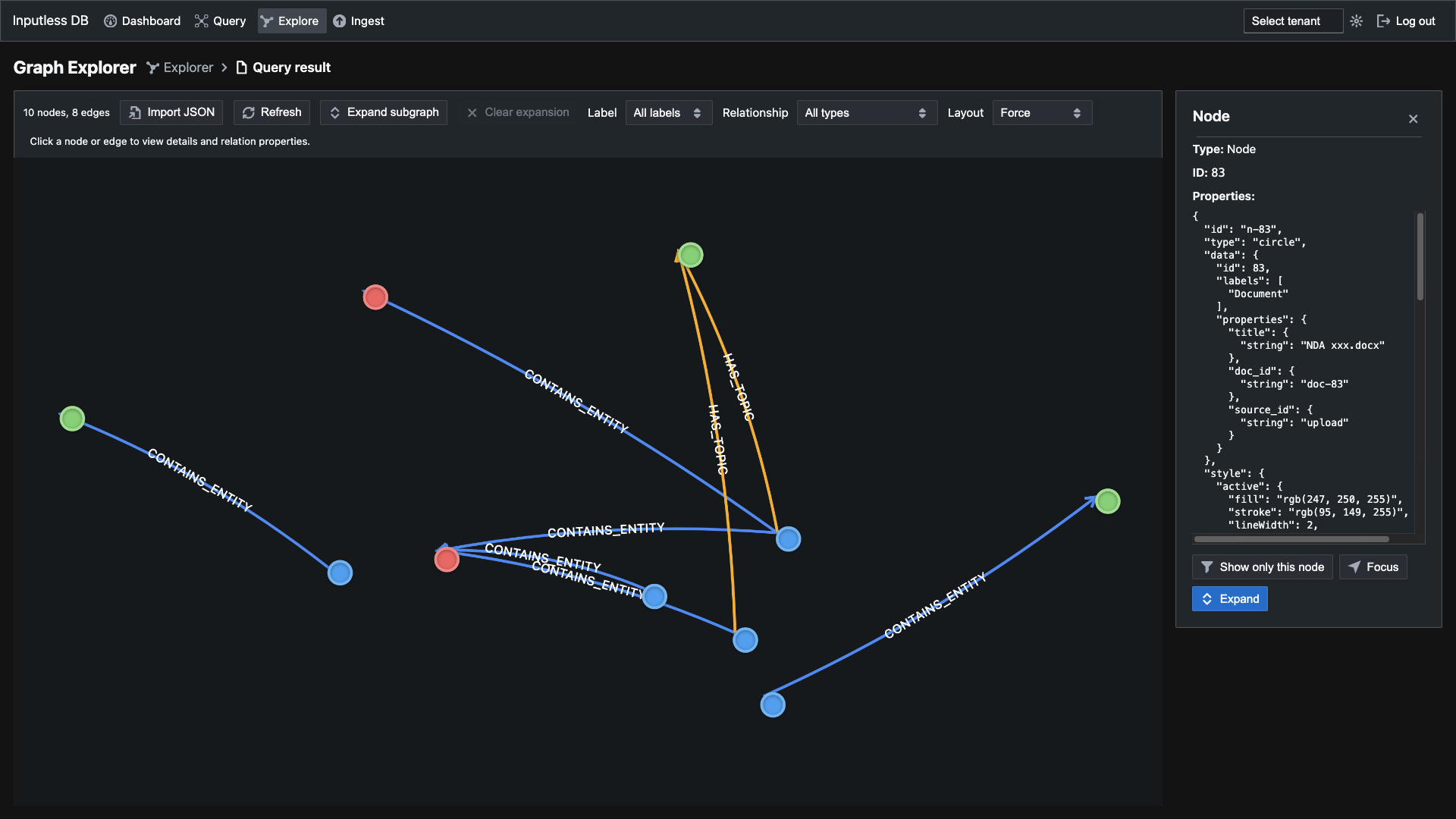Open the Relationship All types dropdown
The height and width of the screenshot is (819, 1456).
(867, 112)
